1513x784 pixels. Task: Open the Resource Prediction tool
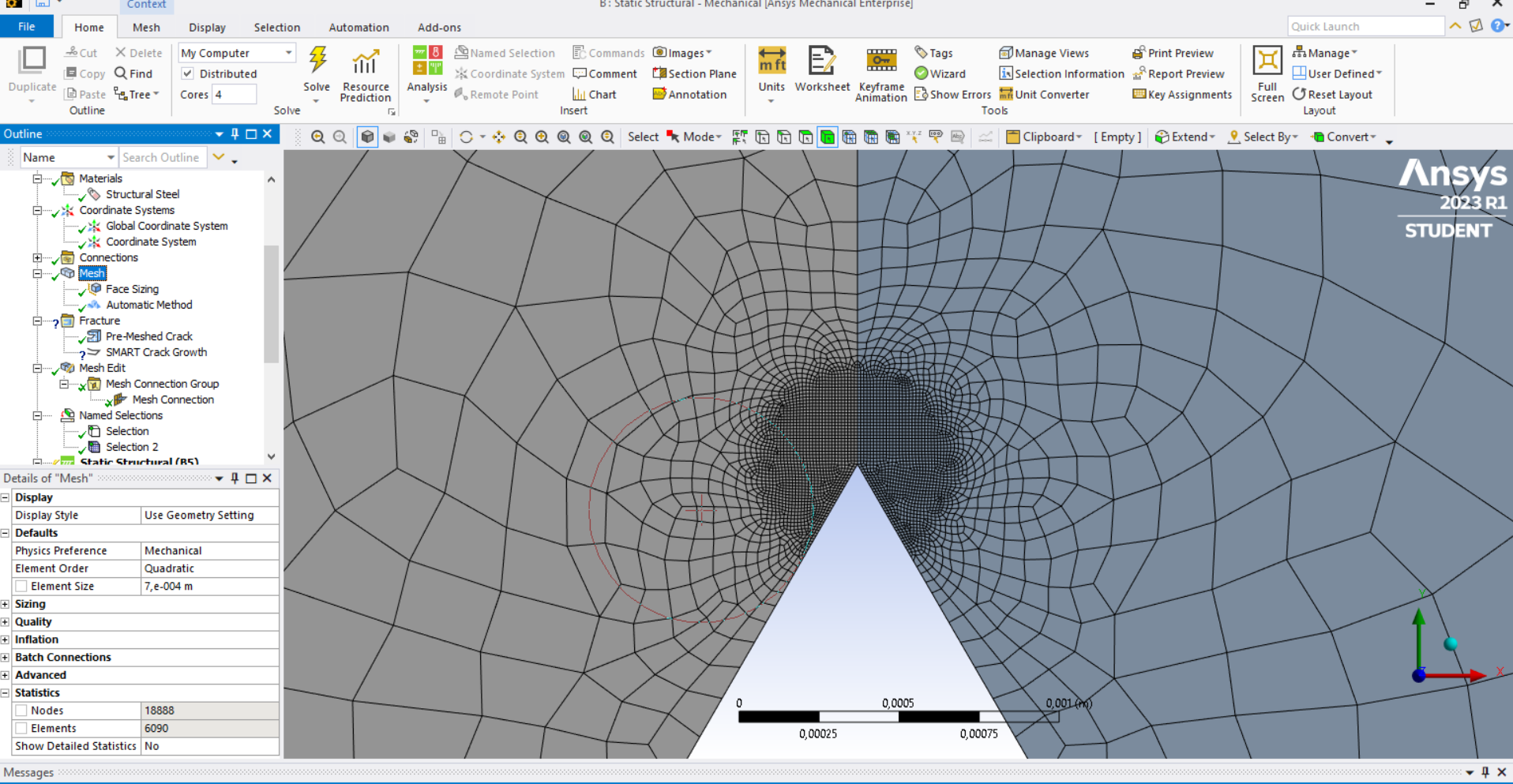[365, 63]
